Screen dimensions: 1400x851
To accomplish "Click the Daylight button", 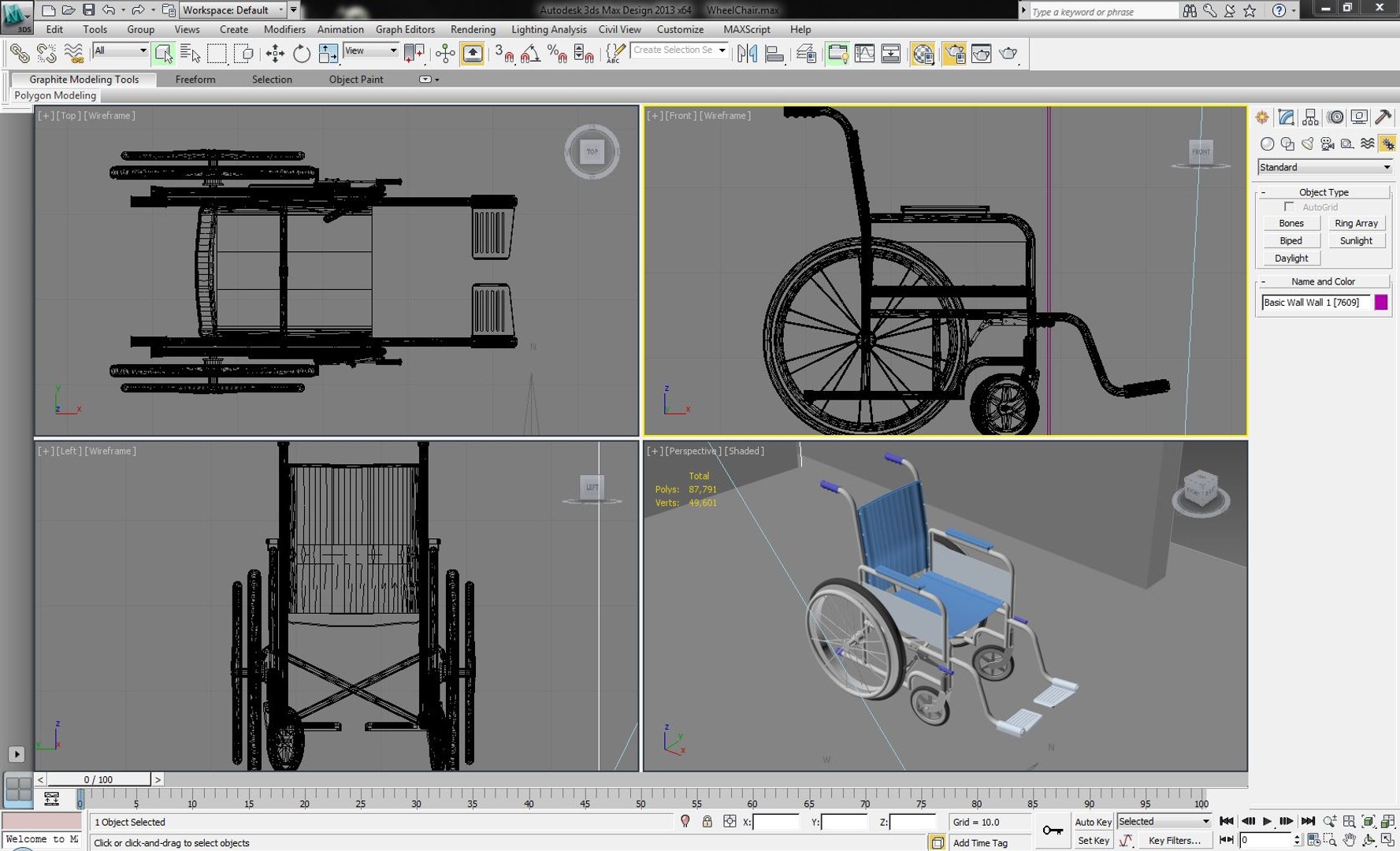I will coord(1290,258).
